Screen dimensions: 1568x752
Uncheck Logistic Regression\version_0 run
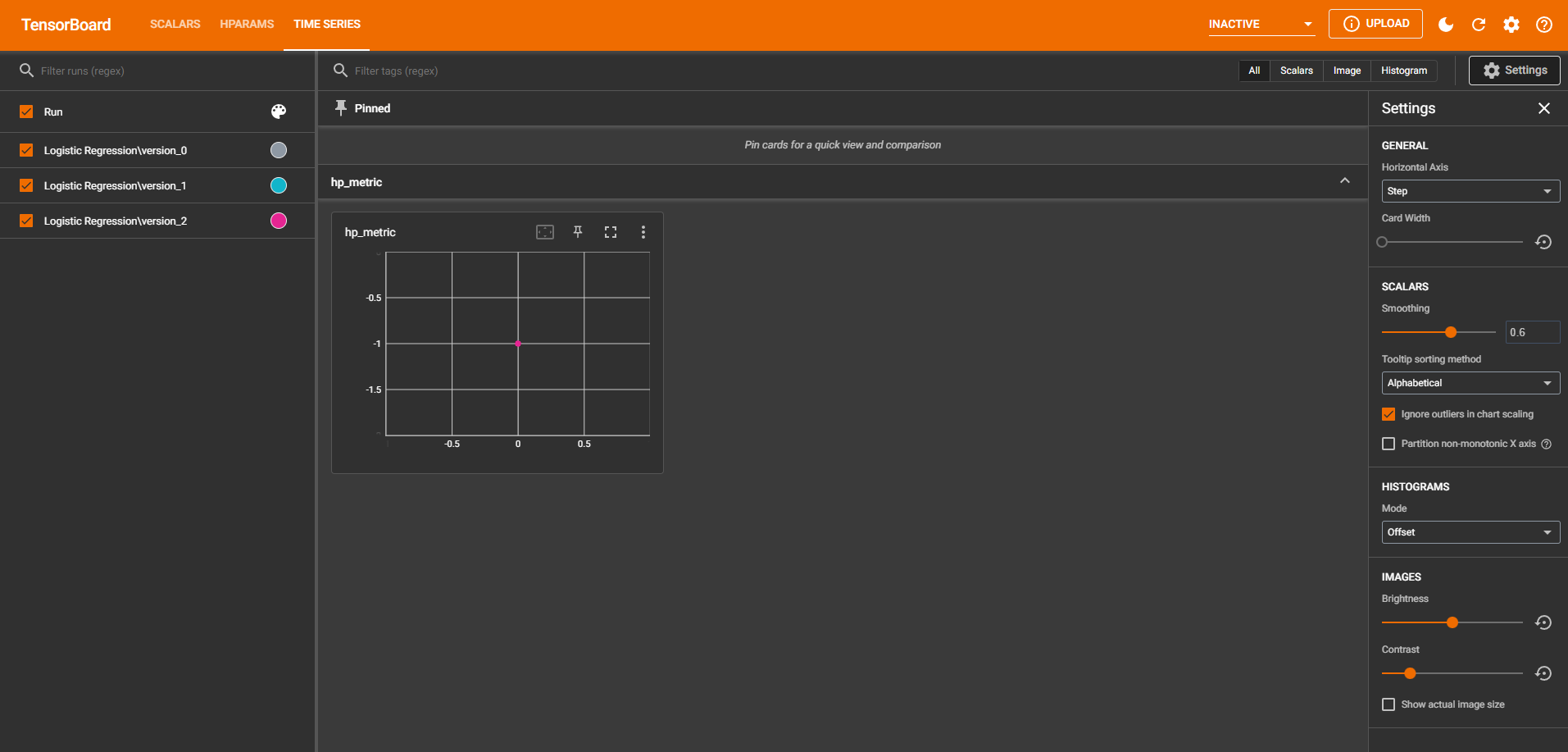[x=26, y=150]
